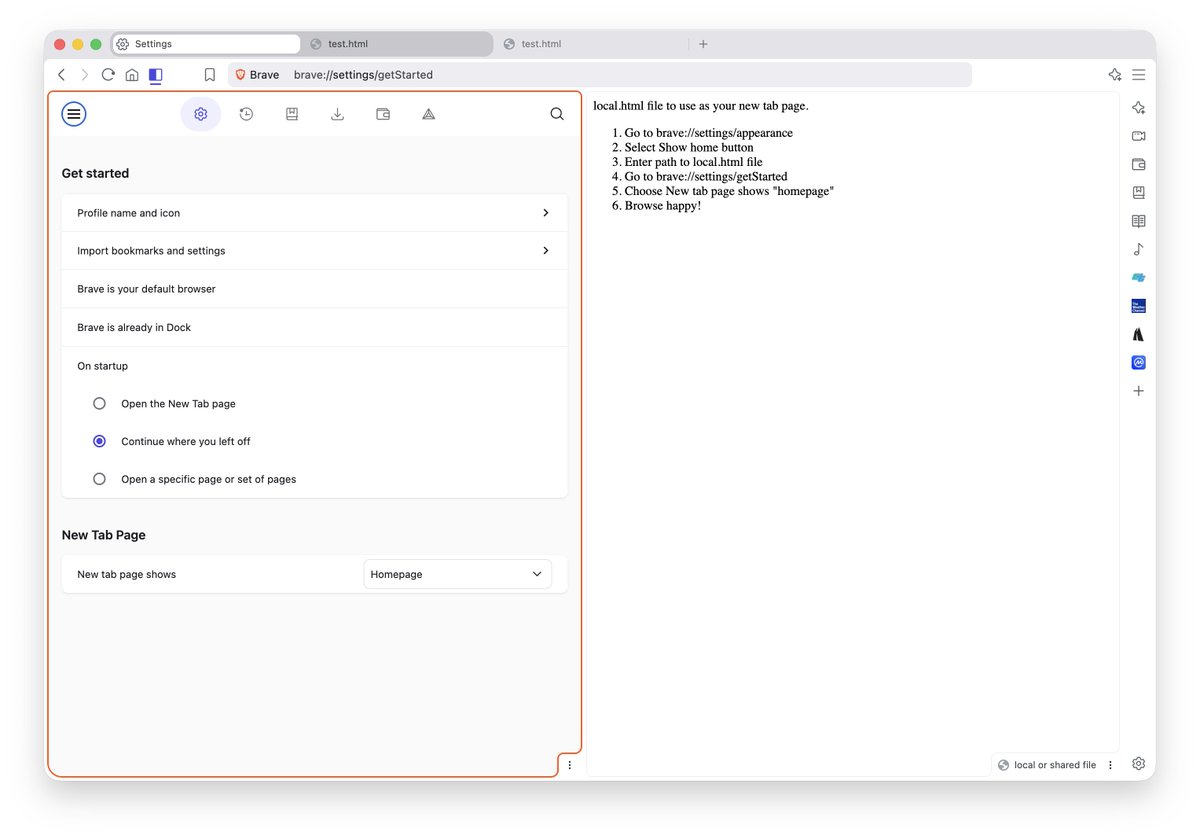Open Brave Wallet in the sidebar
Image resolution: width=1200 pixels, height=839 pixels.
pos(1138,165)
